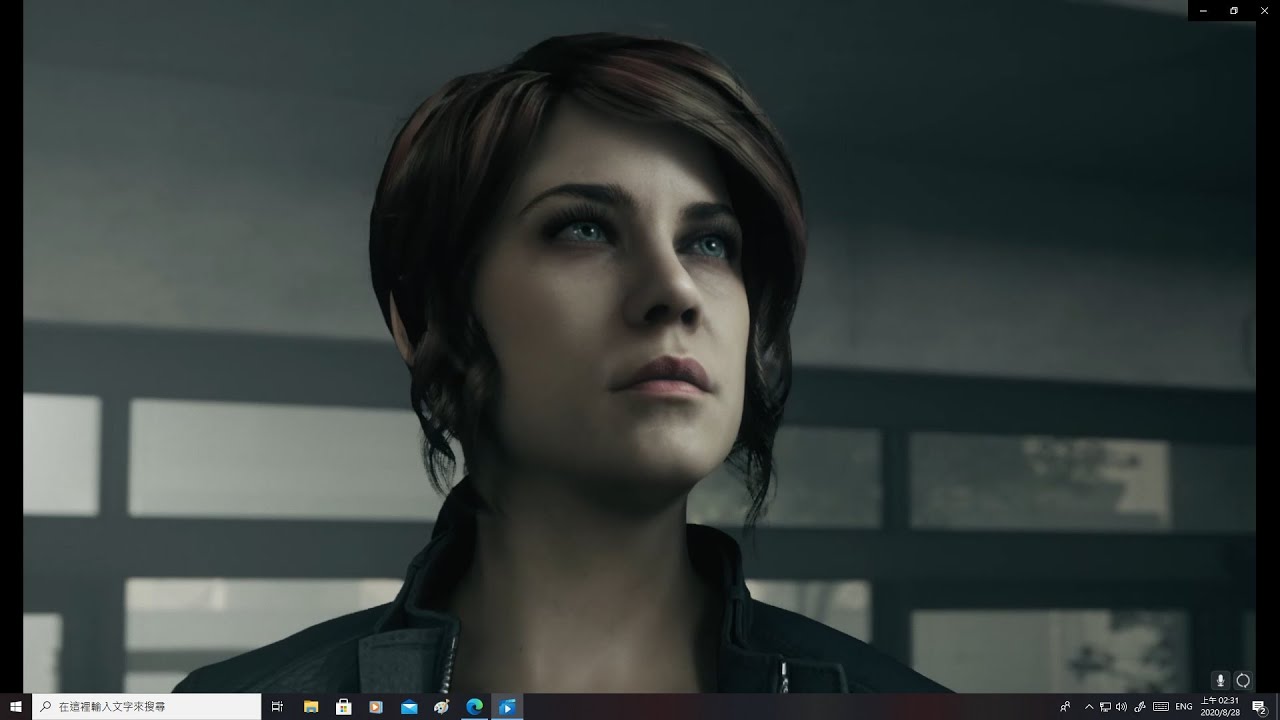Toggle the microphone overlay button

coord(1220,680)
